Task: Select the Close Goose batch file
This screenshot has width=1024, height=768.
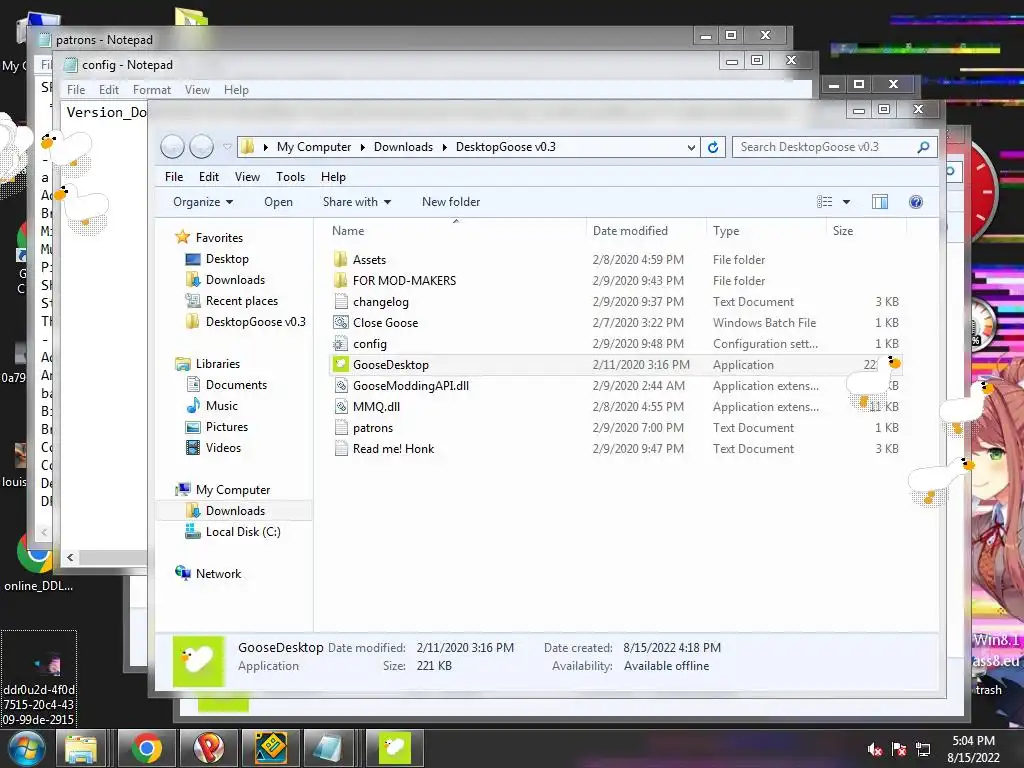Action: pyautogui.click(x=385, y=323)
